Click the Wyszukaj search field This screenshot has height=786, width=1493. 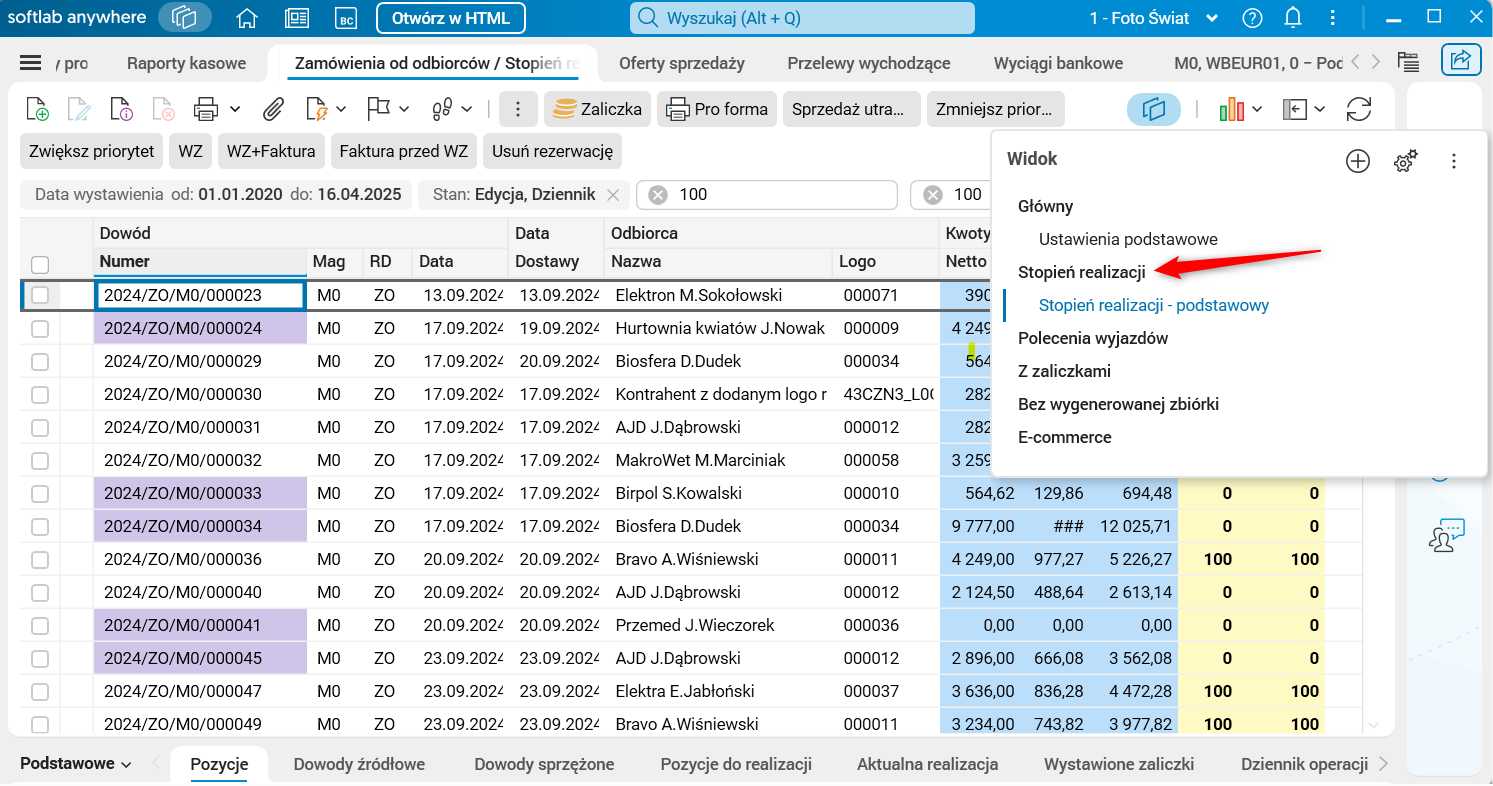tap(801, 18)
